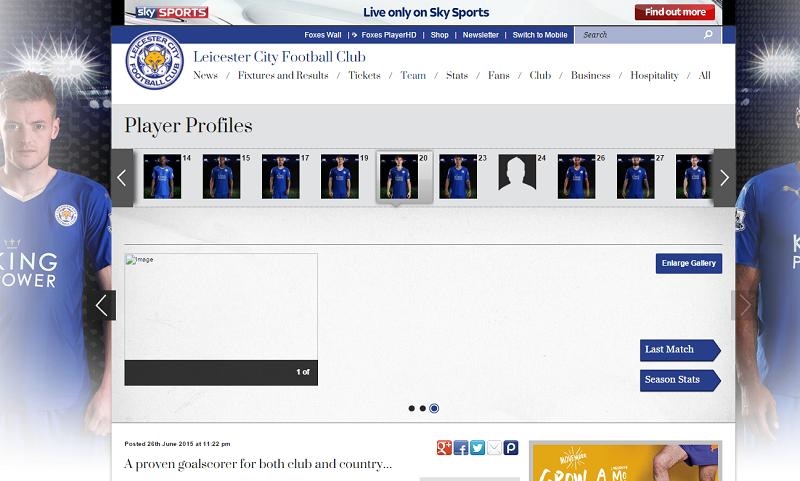Screen dimensions: 800x481
Task: Share article via email icon
Action: (494, 448)
